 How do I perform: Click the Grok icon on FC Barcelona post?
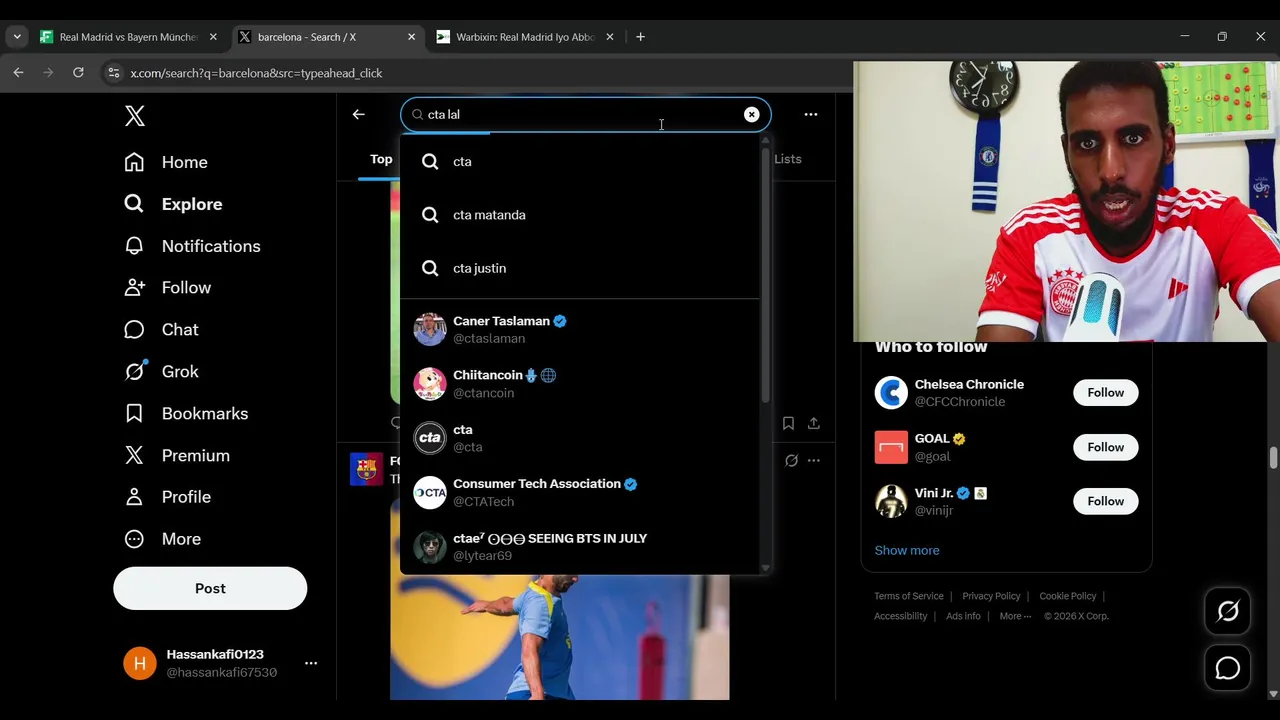[x=791, y=460]
